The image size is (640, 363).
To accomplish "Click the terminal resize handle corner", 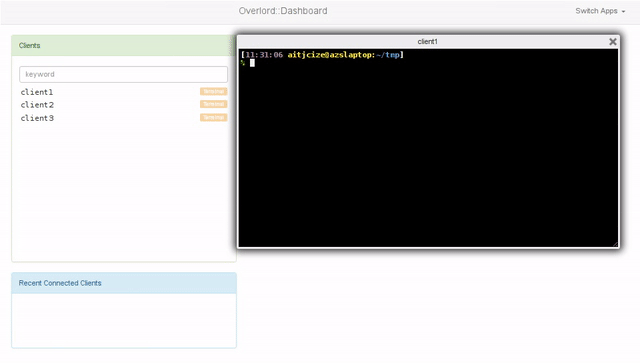I will 615,244.
